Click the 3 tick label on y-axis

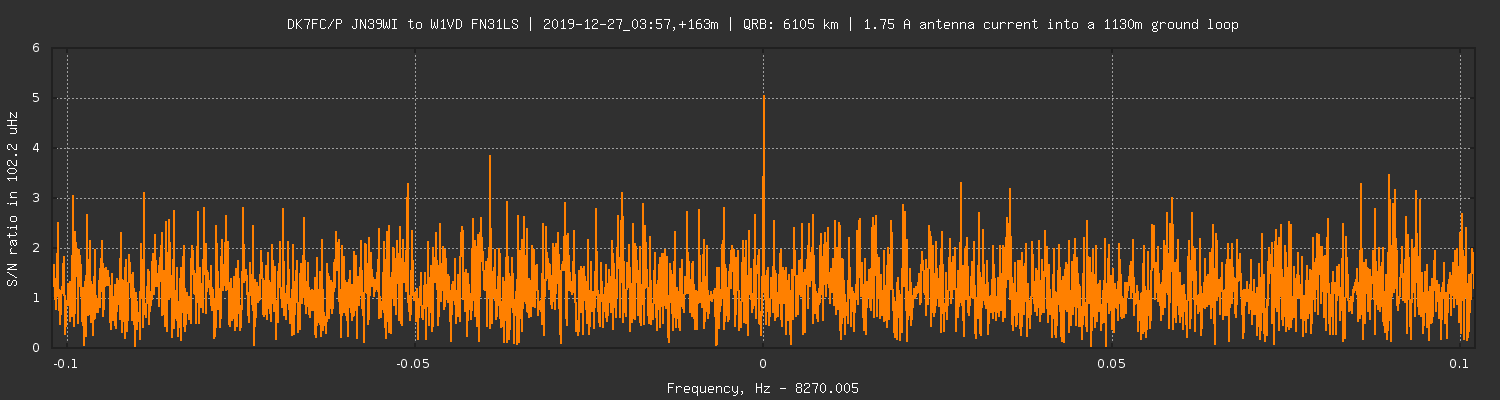pos(36,198)
